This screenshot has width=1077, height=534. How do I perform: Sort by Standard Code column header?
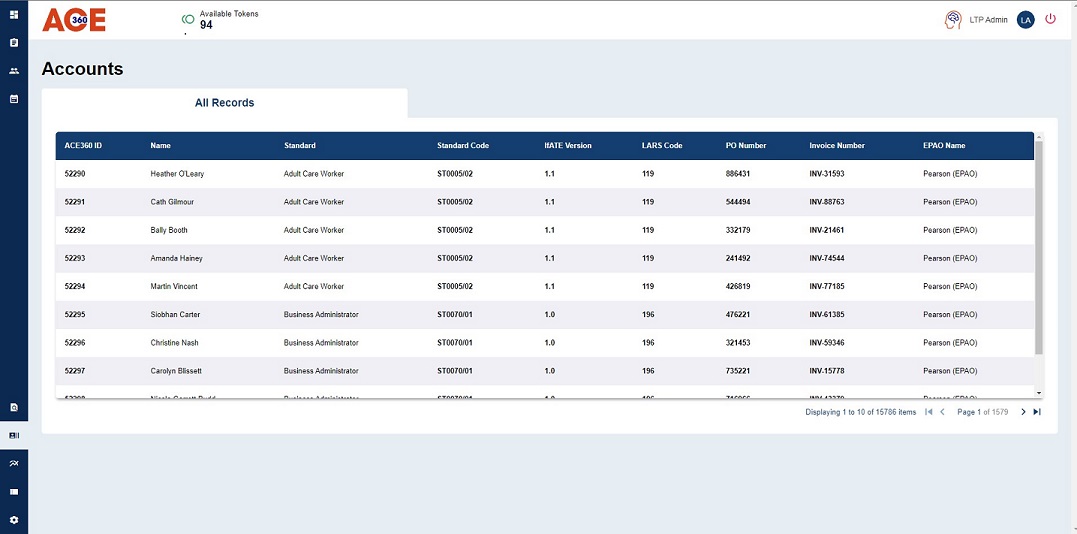pos(463,146)
